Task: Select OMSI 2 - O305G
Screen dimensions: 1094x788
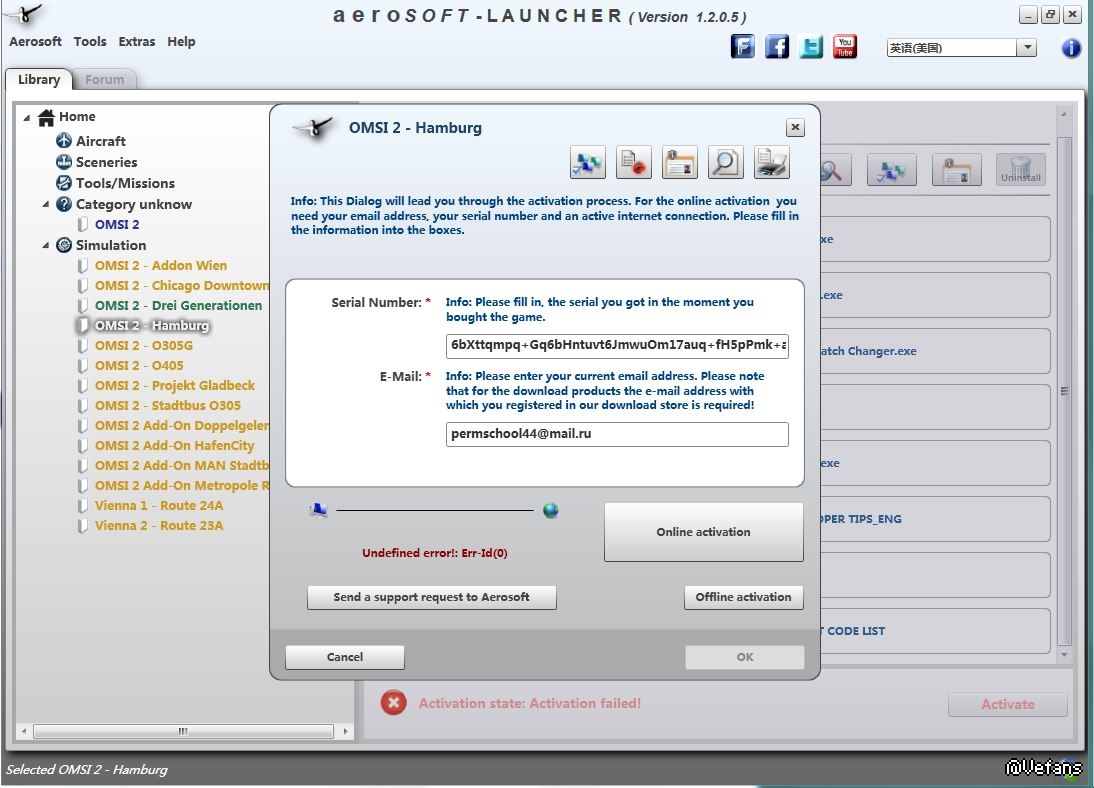Action: (144, 345)
